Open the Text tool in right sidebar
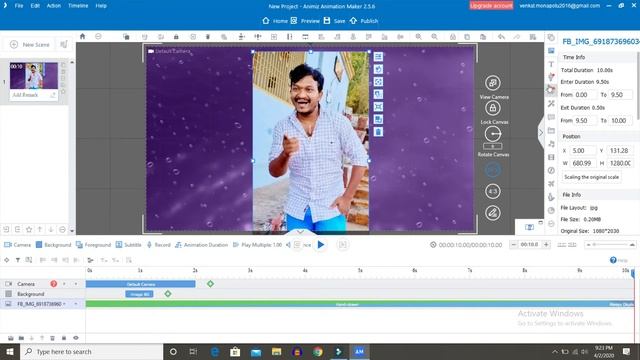The image size is (640, 360). (x=551, y=64)
